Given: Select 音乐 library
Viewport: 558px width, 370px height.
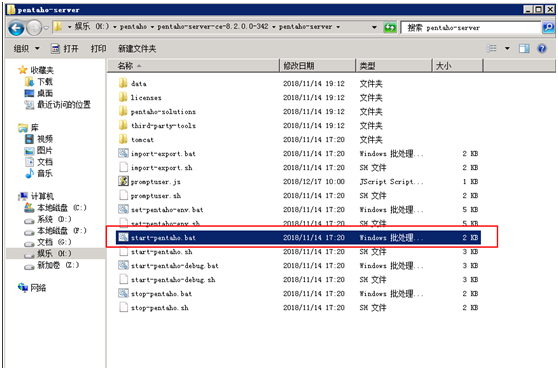Looking at the screenshot, I should pos(38,173).
